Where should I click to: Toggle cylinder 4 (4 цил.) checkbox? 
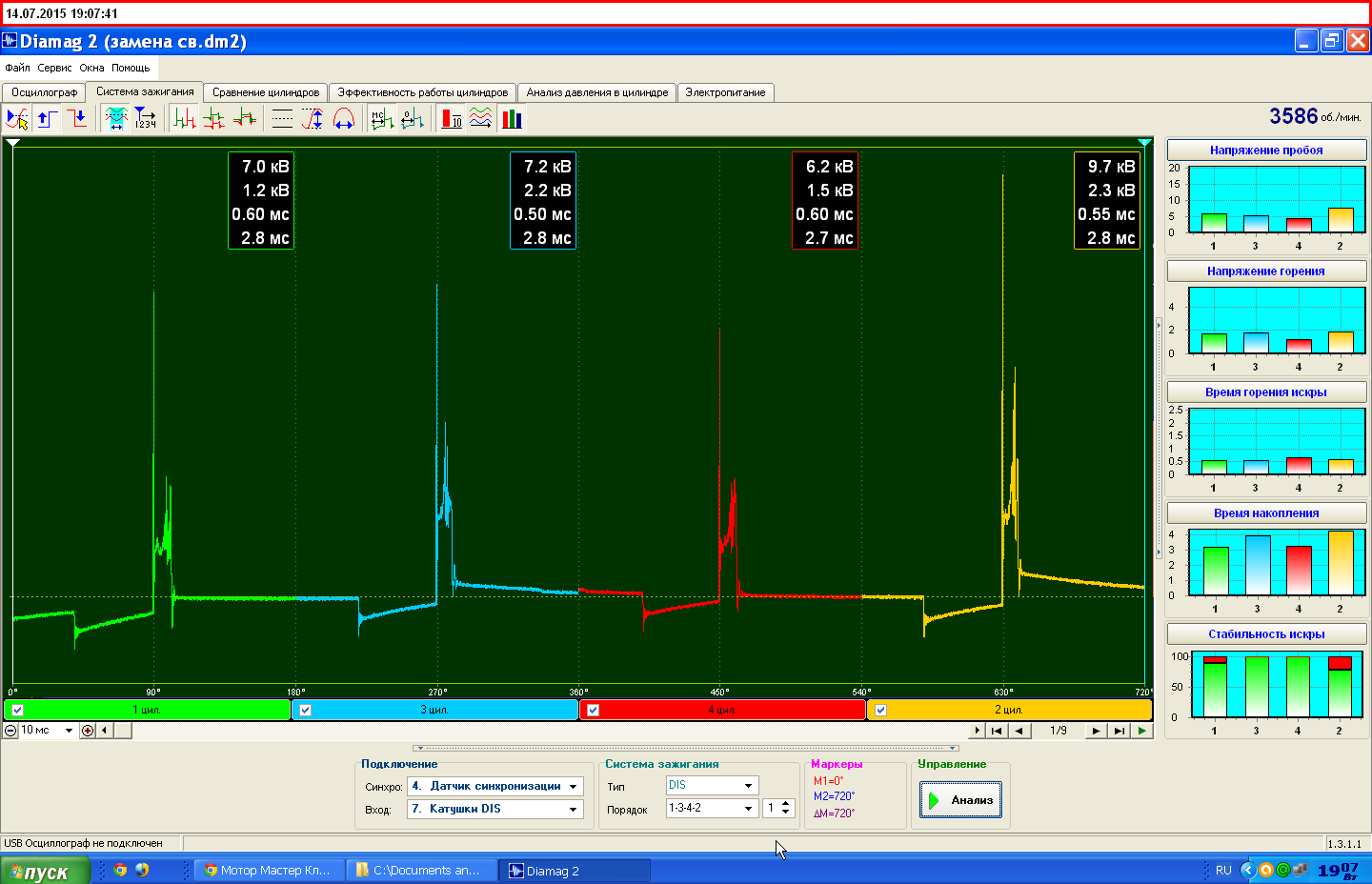593,710
